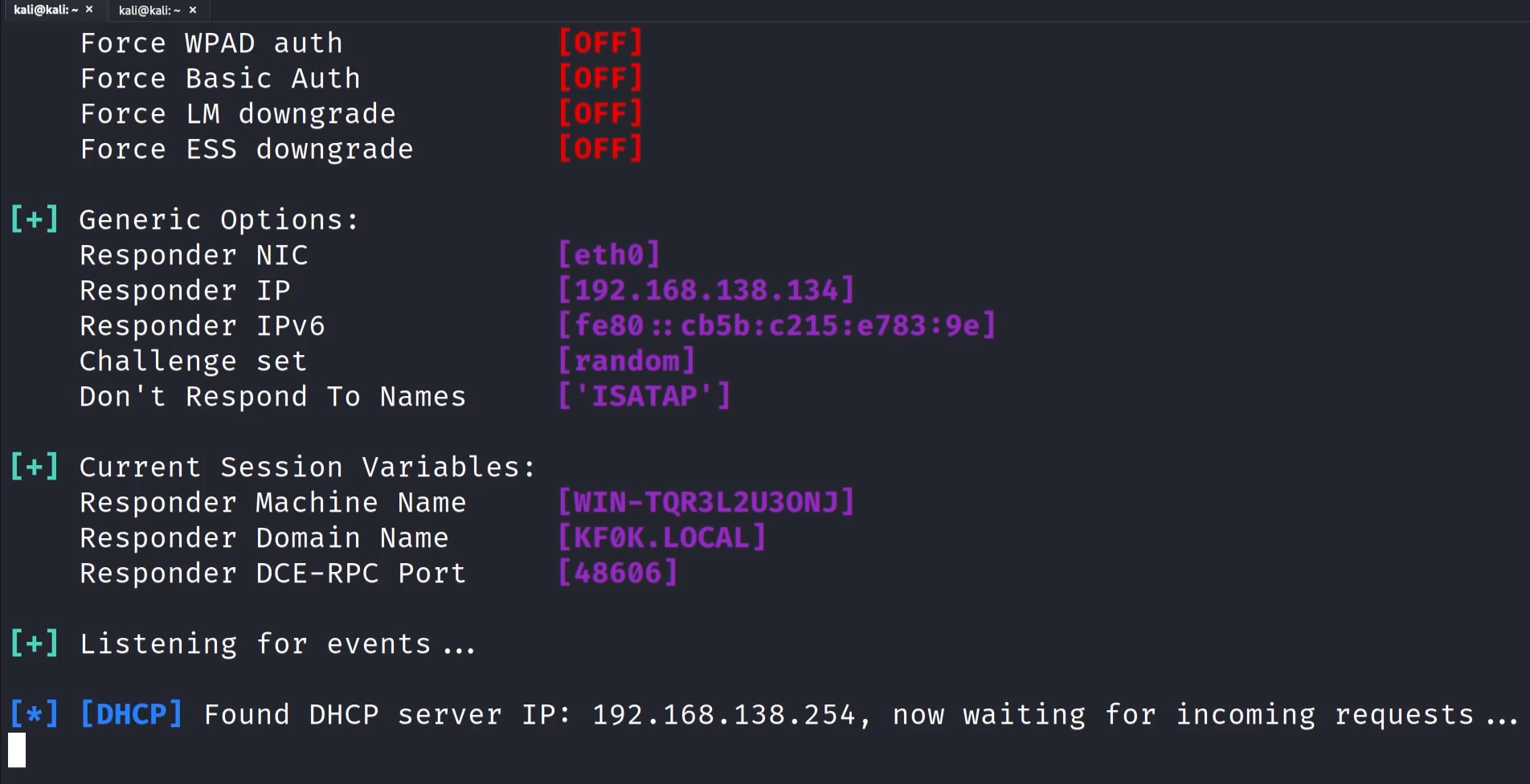1530x784 pixels.
Task: Click the KF0K.LOCAL domain name value
Action: (x=661, y=537)
